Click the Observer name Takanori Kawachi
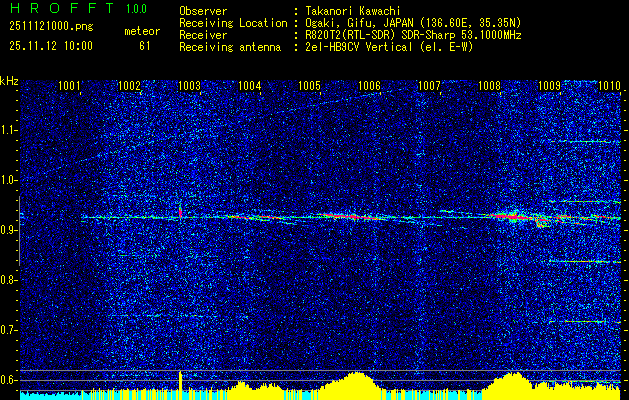This screenshot has width=629, height=400. tap(352, 12)
